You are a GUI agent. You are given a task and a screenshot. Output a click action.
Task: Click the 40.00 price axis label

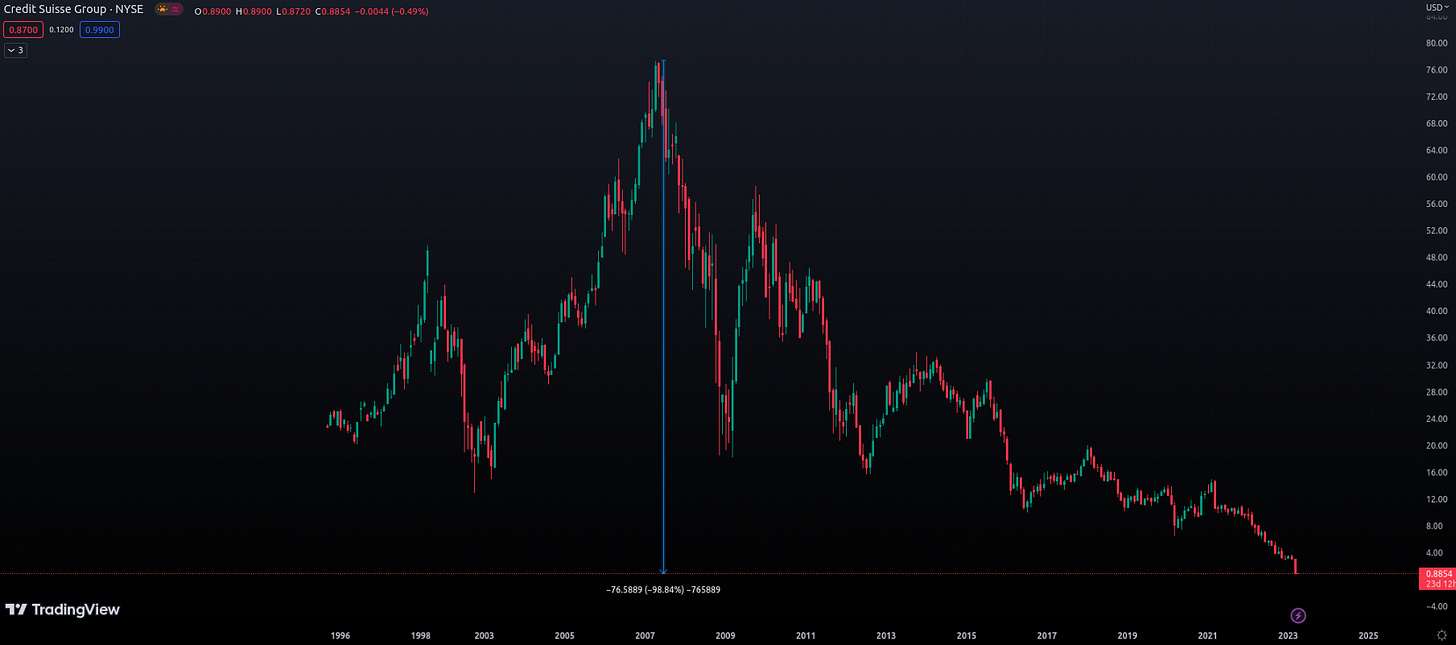(x=1437, y=311)
